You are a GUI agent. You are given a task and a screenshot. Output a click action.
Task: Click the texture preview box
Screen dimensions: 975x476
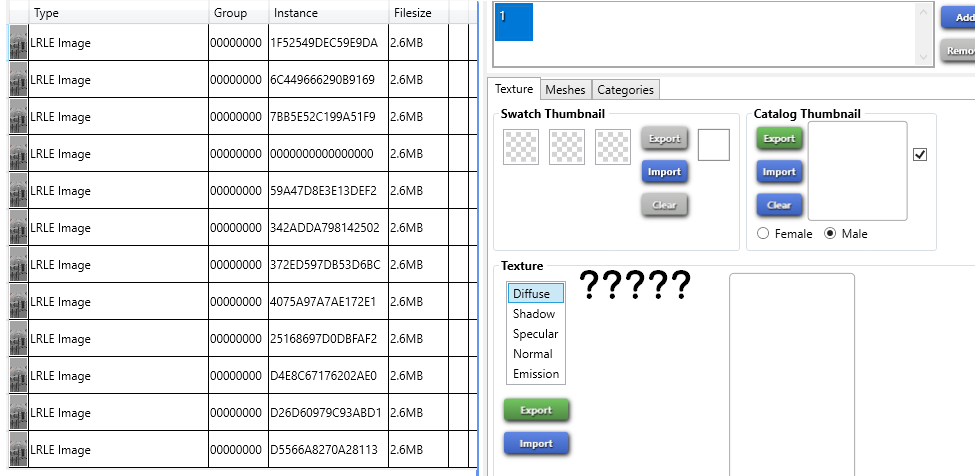(x=792, y=374)
